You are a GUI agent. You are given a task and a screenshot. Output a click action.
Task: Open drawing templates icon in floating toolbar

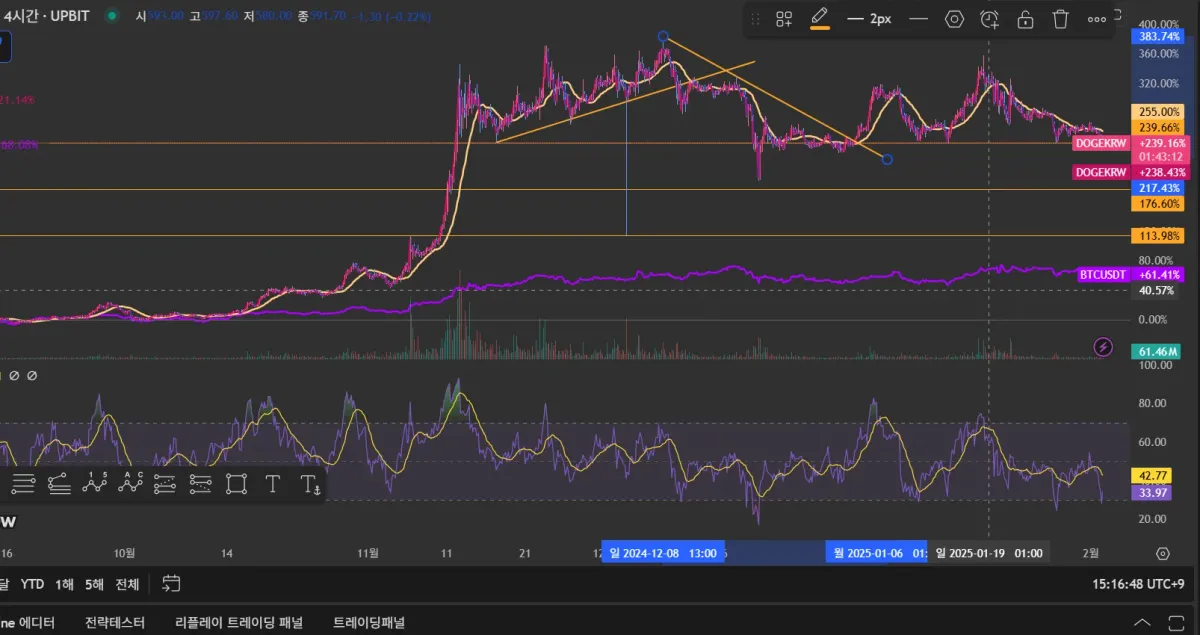784,19
